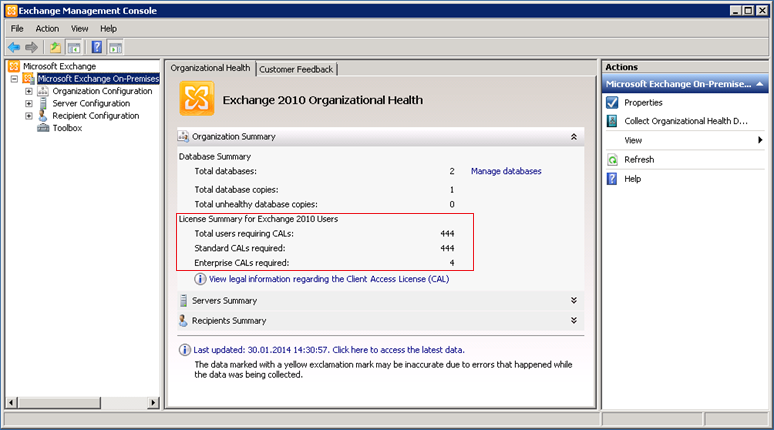Viewport: 774px width, 430px height.
Task: Expand the Recipient Configuration node
Action: click(29, 116)
